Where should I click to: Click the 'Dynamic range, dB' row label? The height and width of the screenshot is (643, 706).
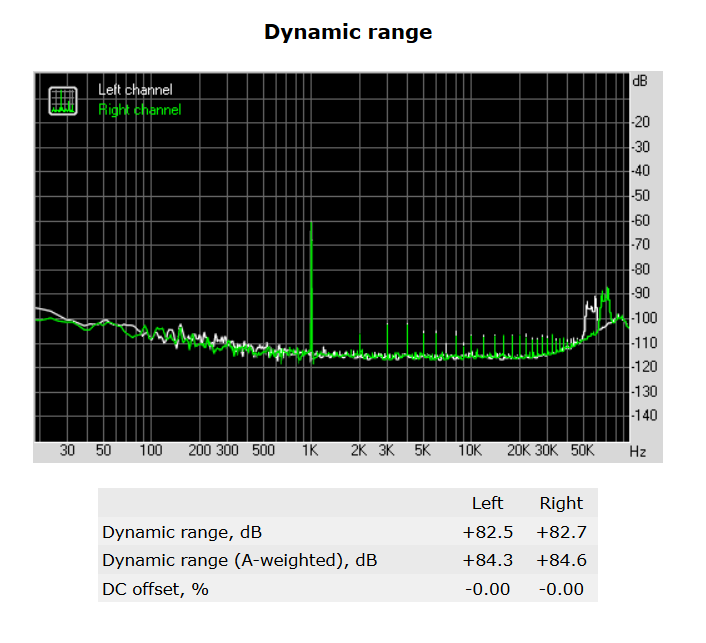pyautogui.click(x=182, y=532)
